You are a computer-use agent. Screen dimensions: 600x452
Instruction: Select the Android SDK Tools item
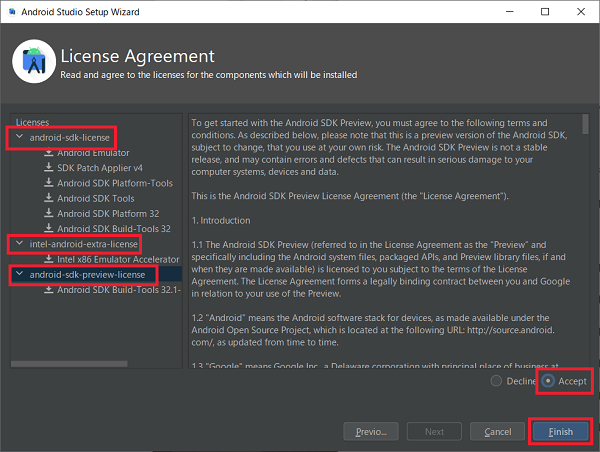96,198
